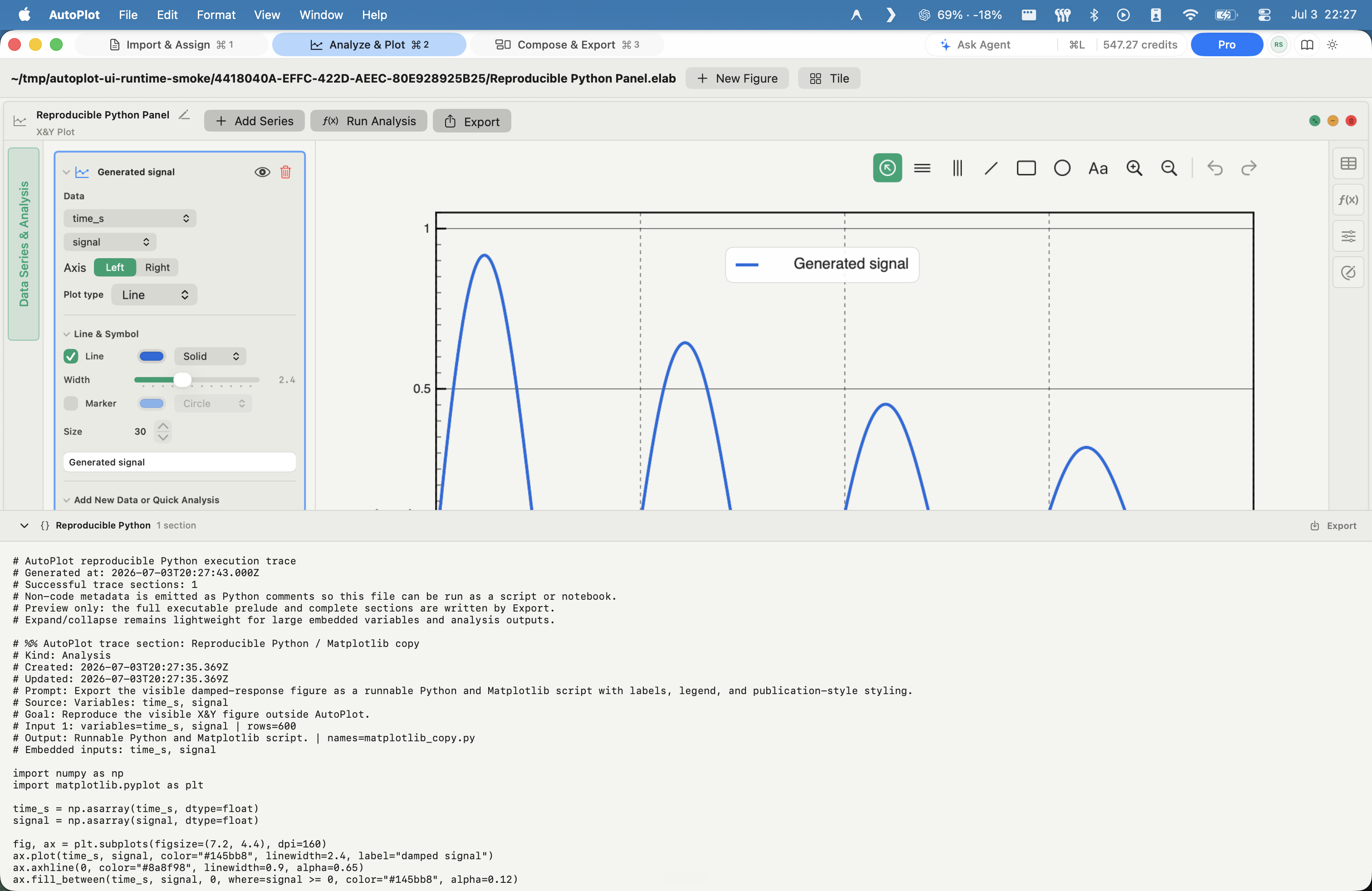Open Bluetooth in the macOS menu bar
1372x891 pixels.
pyautogui.click(x=1093, y=15)
